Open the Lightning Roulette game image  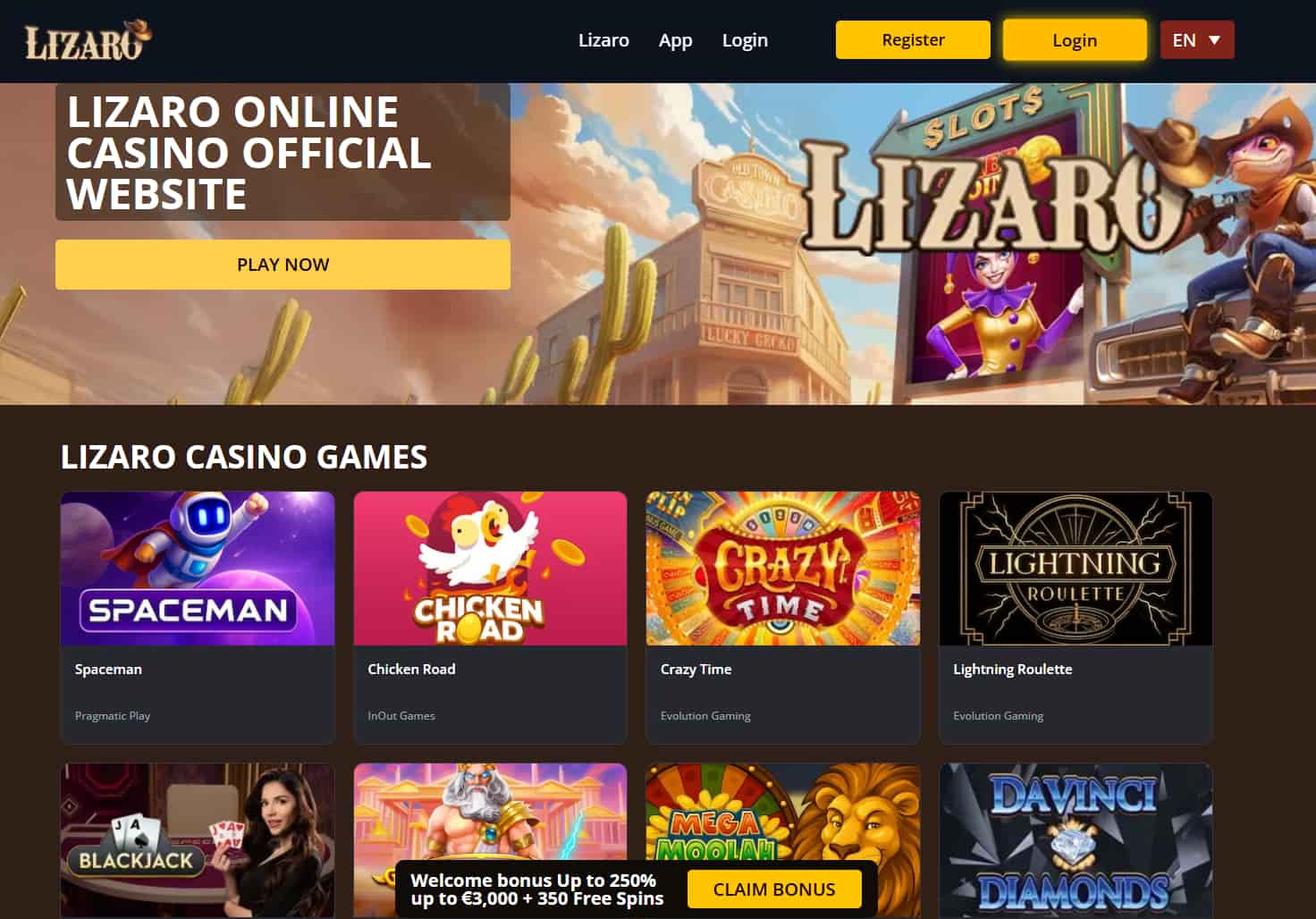1076,569
